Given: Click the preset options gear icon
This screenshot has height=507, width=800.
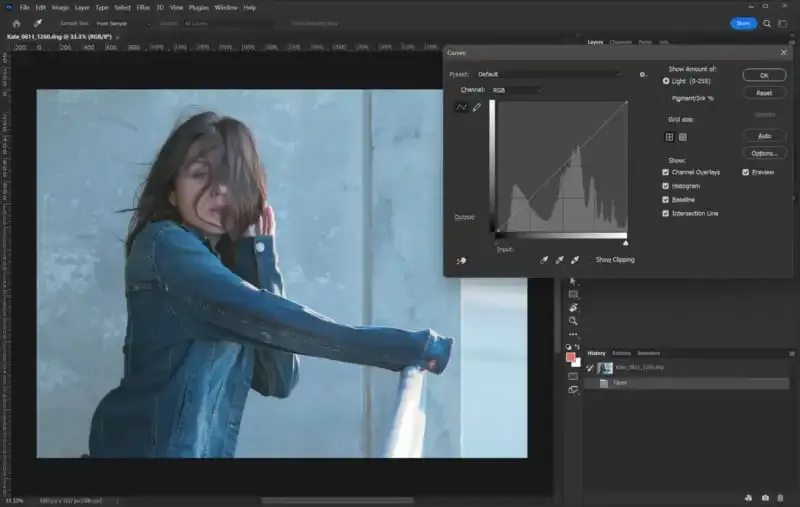Looking at the screenshot, I should tap(643, 74).
